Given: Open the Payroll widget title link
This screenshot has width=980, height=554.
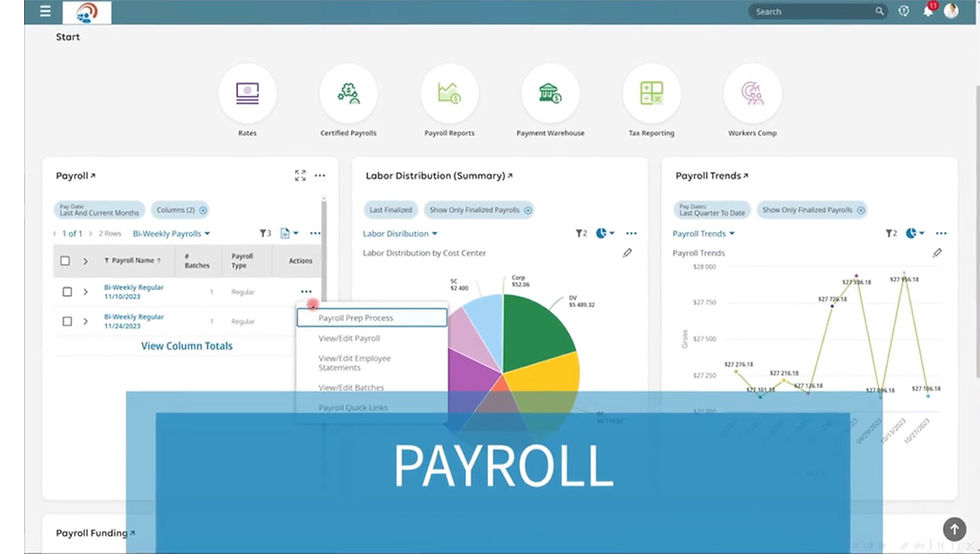Looking at the screenshot, I should click(x=76, y=176).
